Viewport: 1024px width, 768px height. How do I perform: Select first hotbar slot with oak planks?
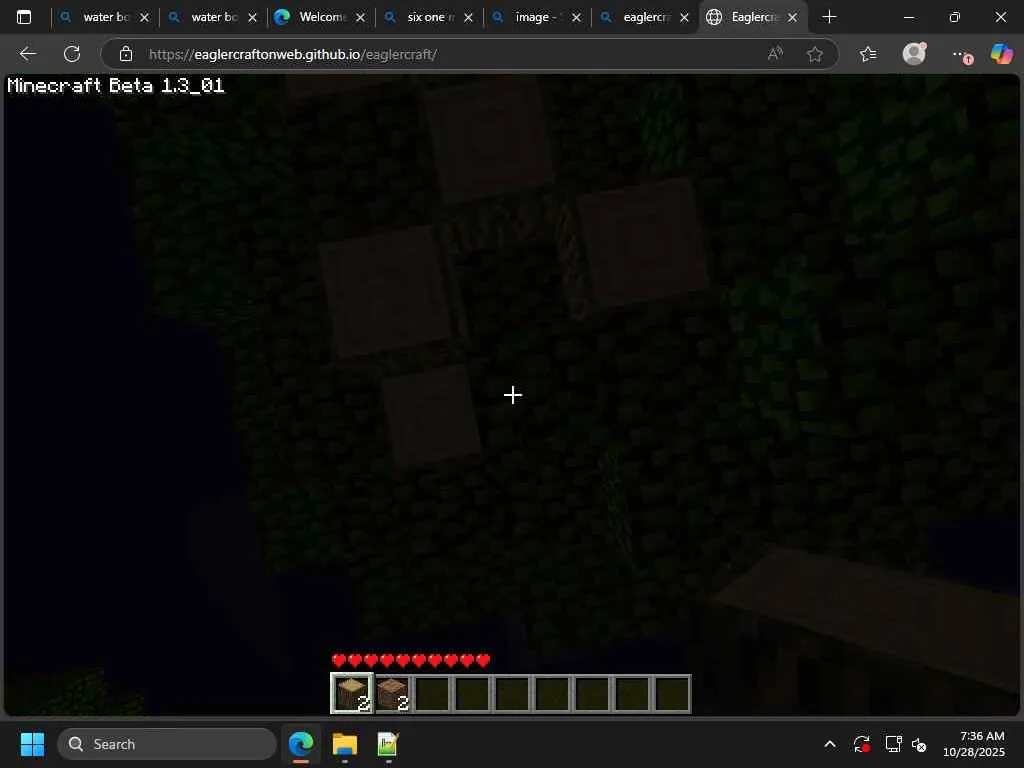pyautogui.click(x=352, y=694)
